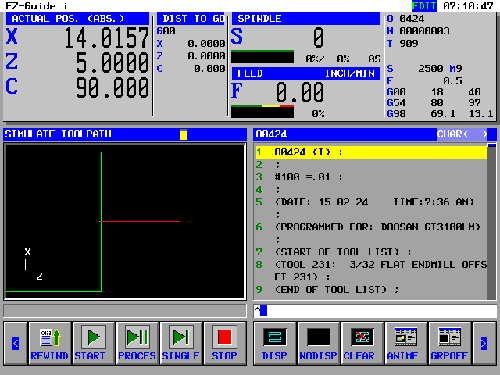
Task: Click the feed rate override meter bar
Action: 263,111
